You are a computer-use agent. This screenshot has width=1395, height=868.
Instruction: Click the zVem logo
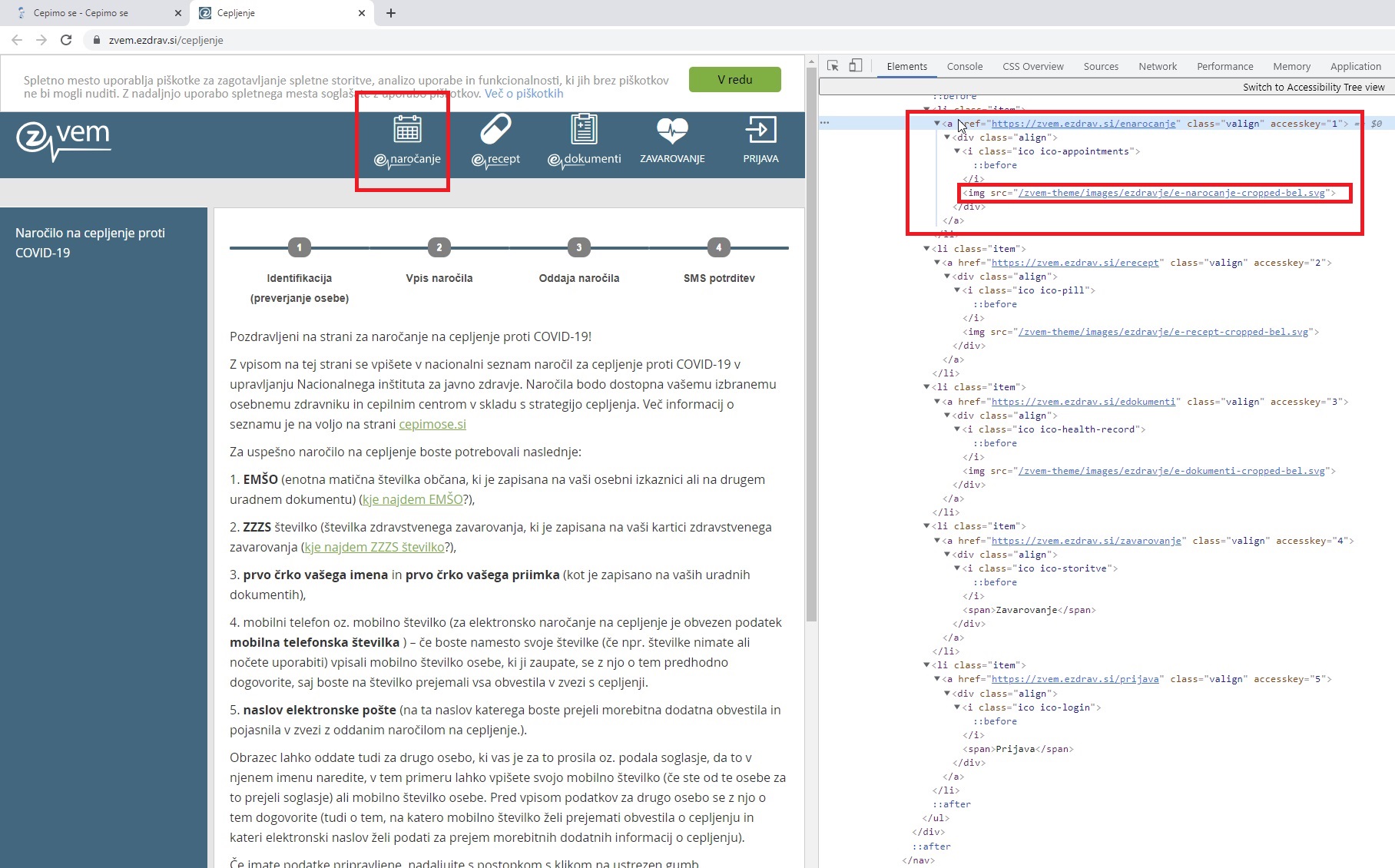(x=64, y=141)
